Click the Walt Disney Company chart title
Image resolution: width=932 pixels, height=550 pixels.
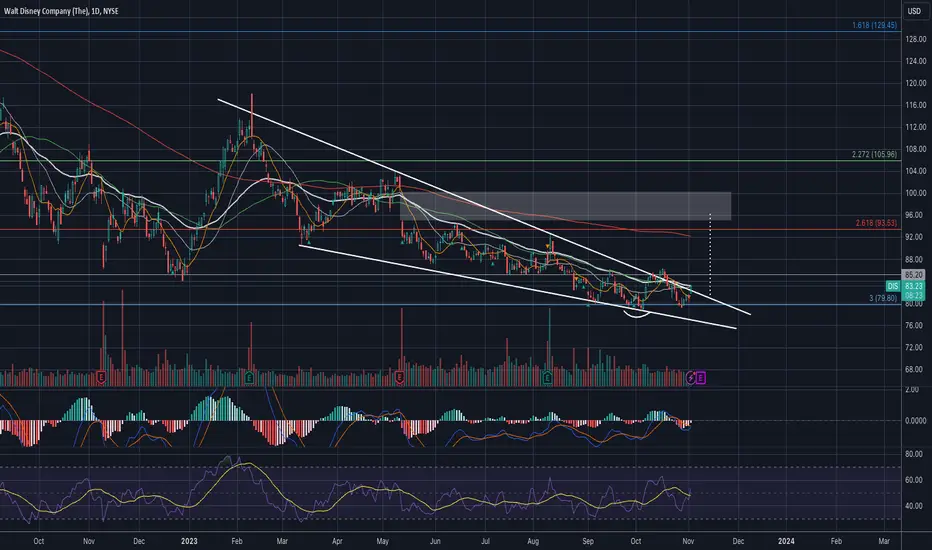tap(61, 11)
